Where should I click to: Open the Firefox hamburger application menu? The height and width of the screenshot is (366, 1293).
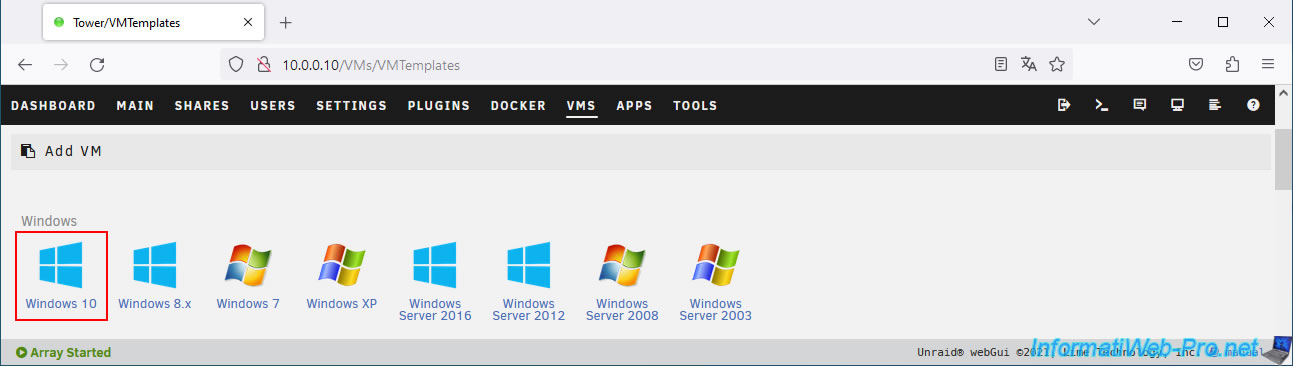pyautogui.click(x=1267, y=64)
